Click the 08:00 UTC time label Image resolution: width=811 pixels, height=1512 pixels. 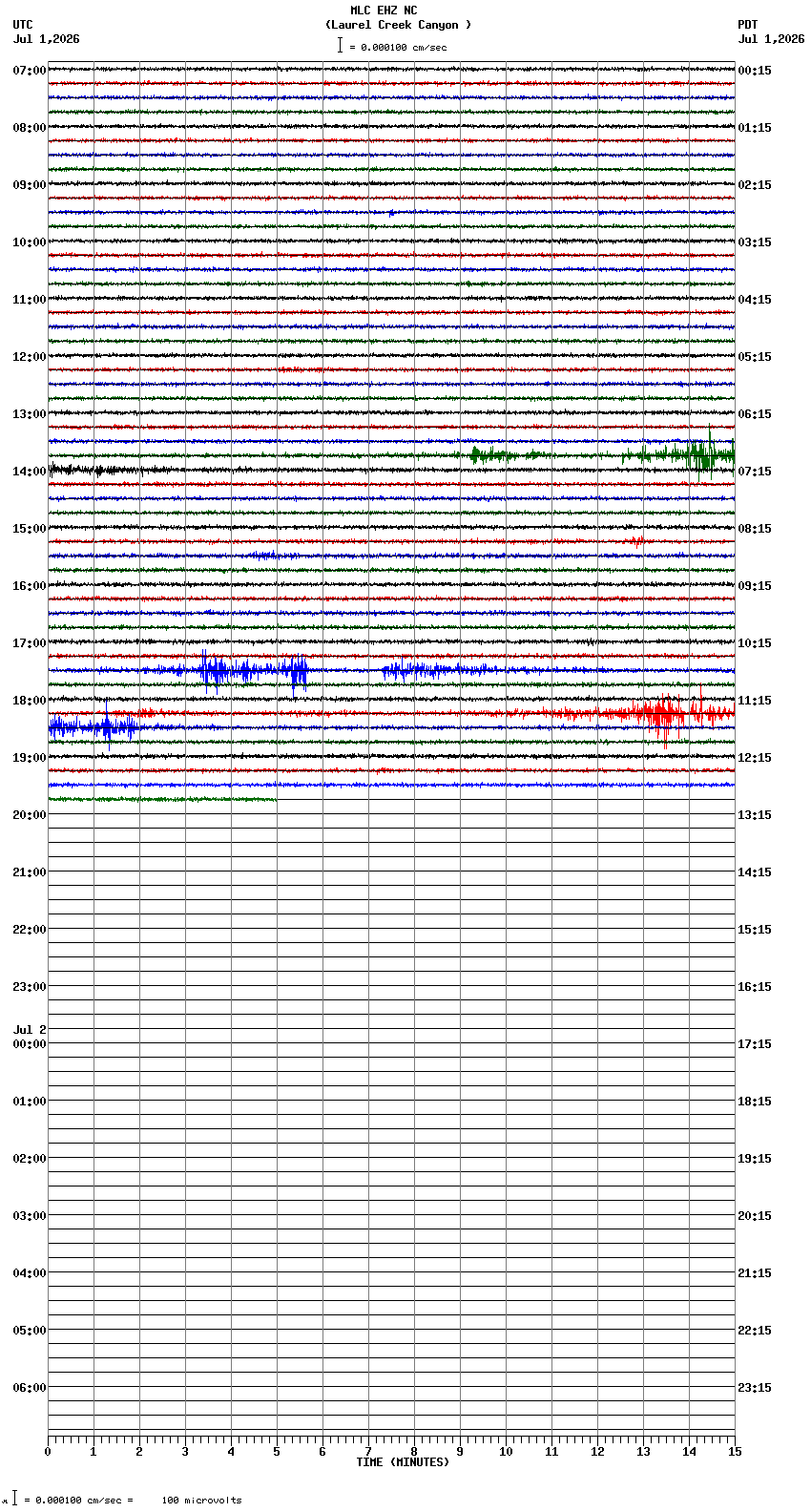[x=30, y=128]
